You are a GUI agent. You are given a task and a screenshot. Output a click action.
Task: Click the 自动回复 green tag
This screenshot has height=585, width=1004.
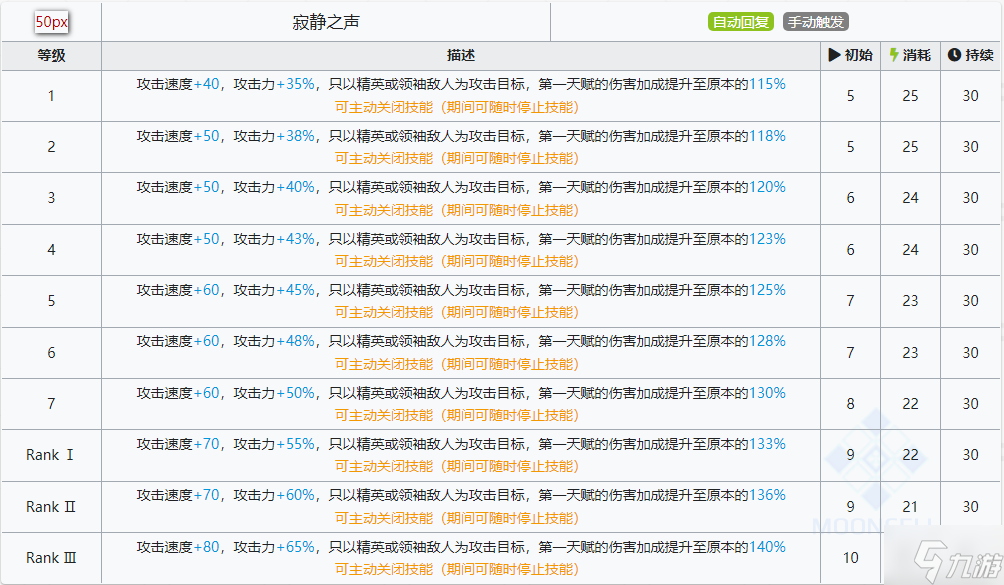[741, 22]
